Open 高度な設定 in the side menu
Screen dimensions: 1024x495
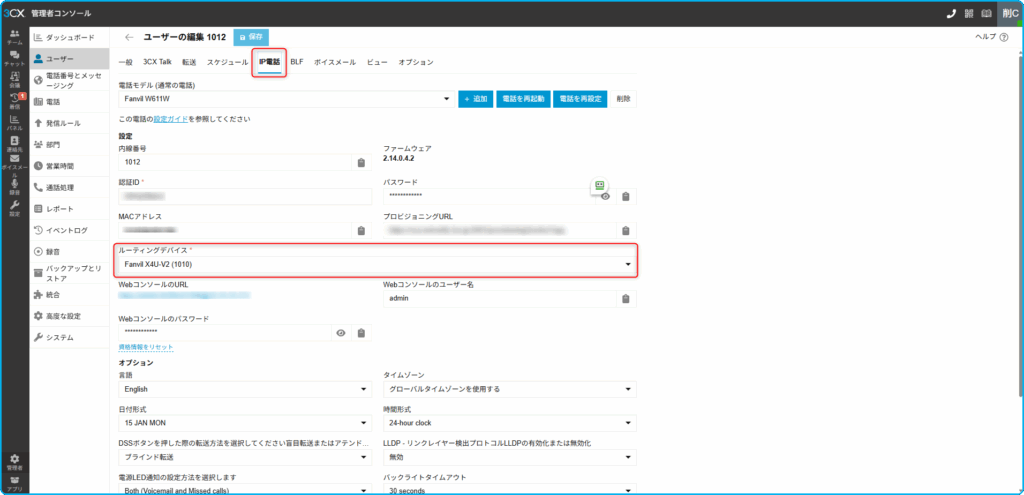69,316
